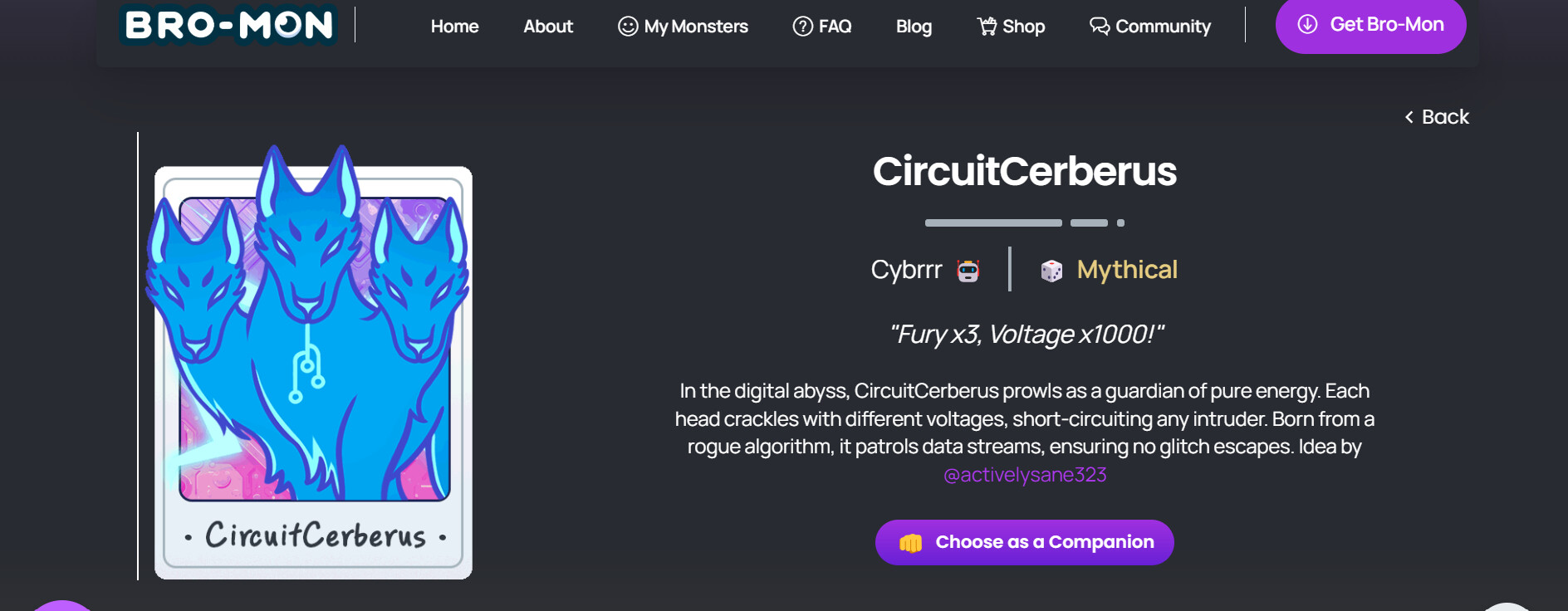Click the question mark FAQ icon
Viewport: 1568px width, 611px height.
pyautogui.click(x=802, y=27)
